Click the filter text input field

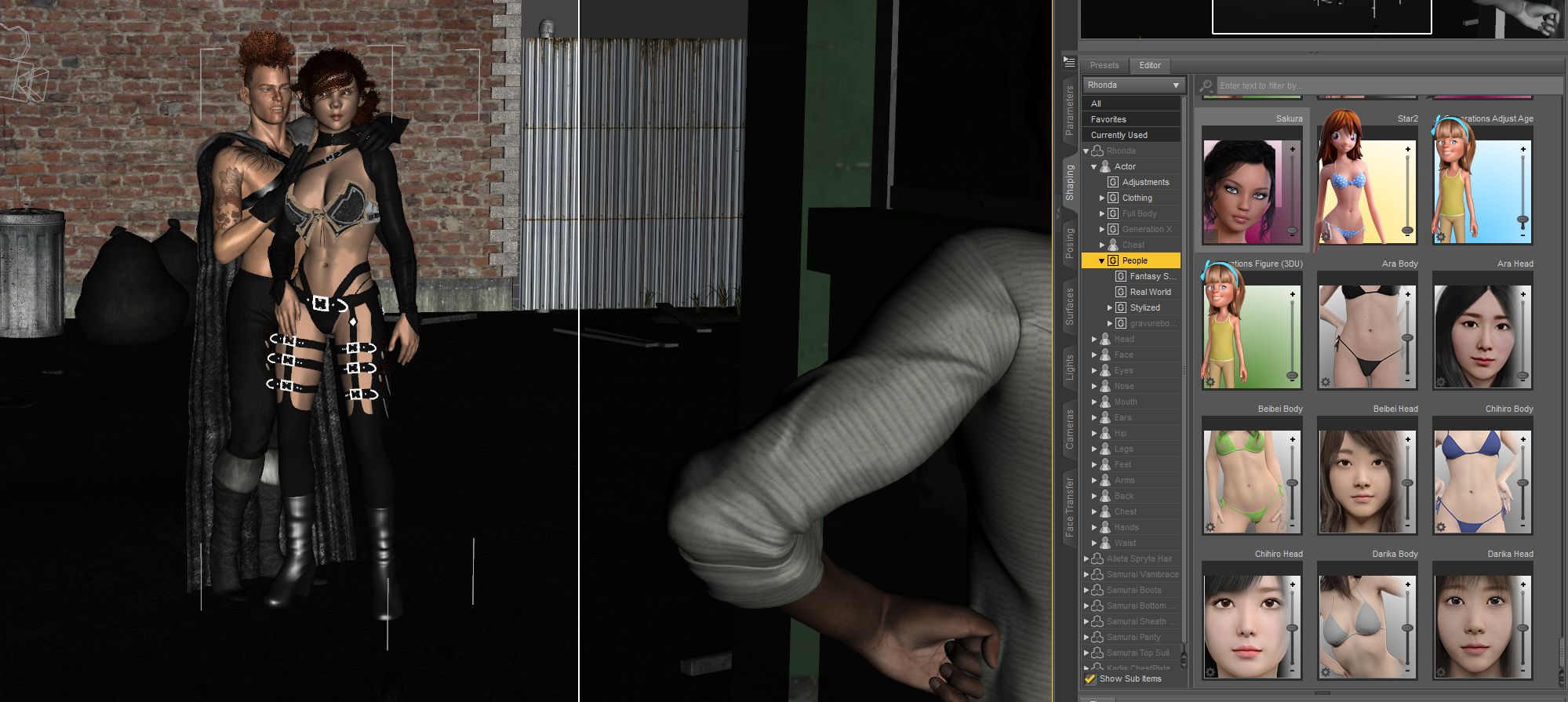pyautogui.click(x=1388, y=85)
